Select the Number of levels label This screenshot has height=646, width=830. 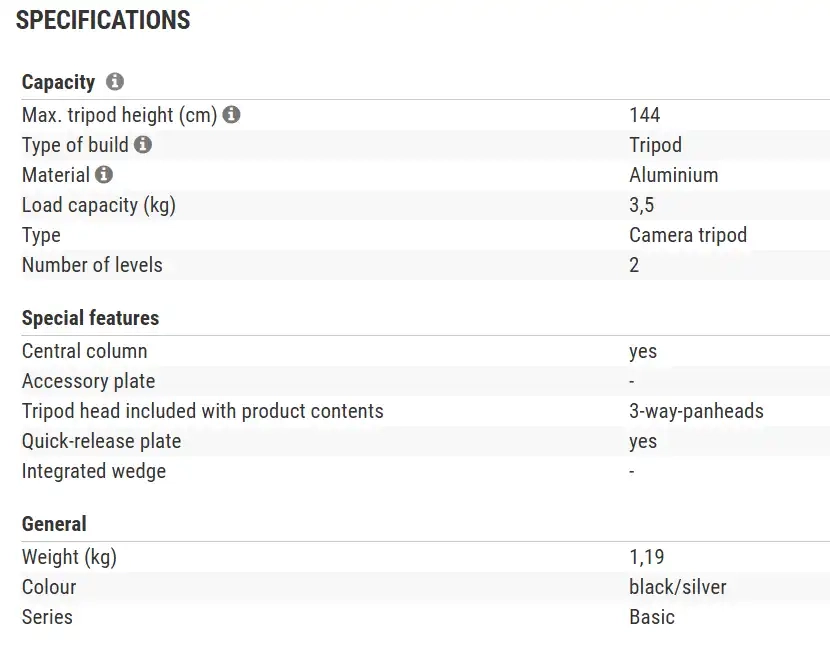pyautogui.click(x=92, y=265)
